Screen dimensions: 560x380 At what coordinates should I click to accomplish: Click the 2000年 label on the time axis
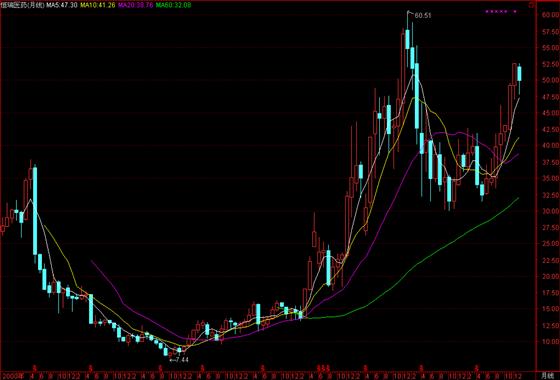pos(14,376)
